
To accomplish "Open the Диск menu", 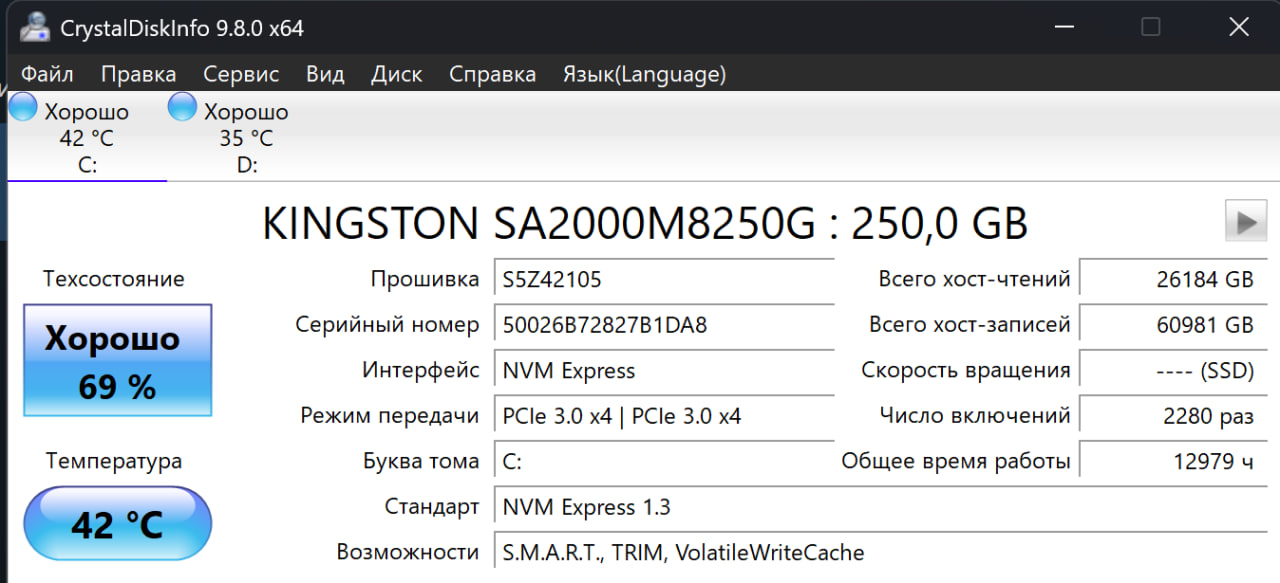I will click(396, 74).
